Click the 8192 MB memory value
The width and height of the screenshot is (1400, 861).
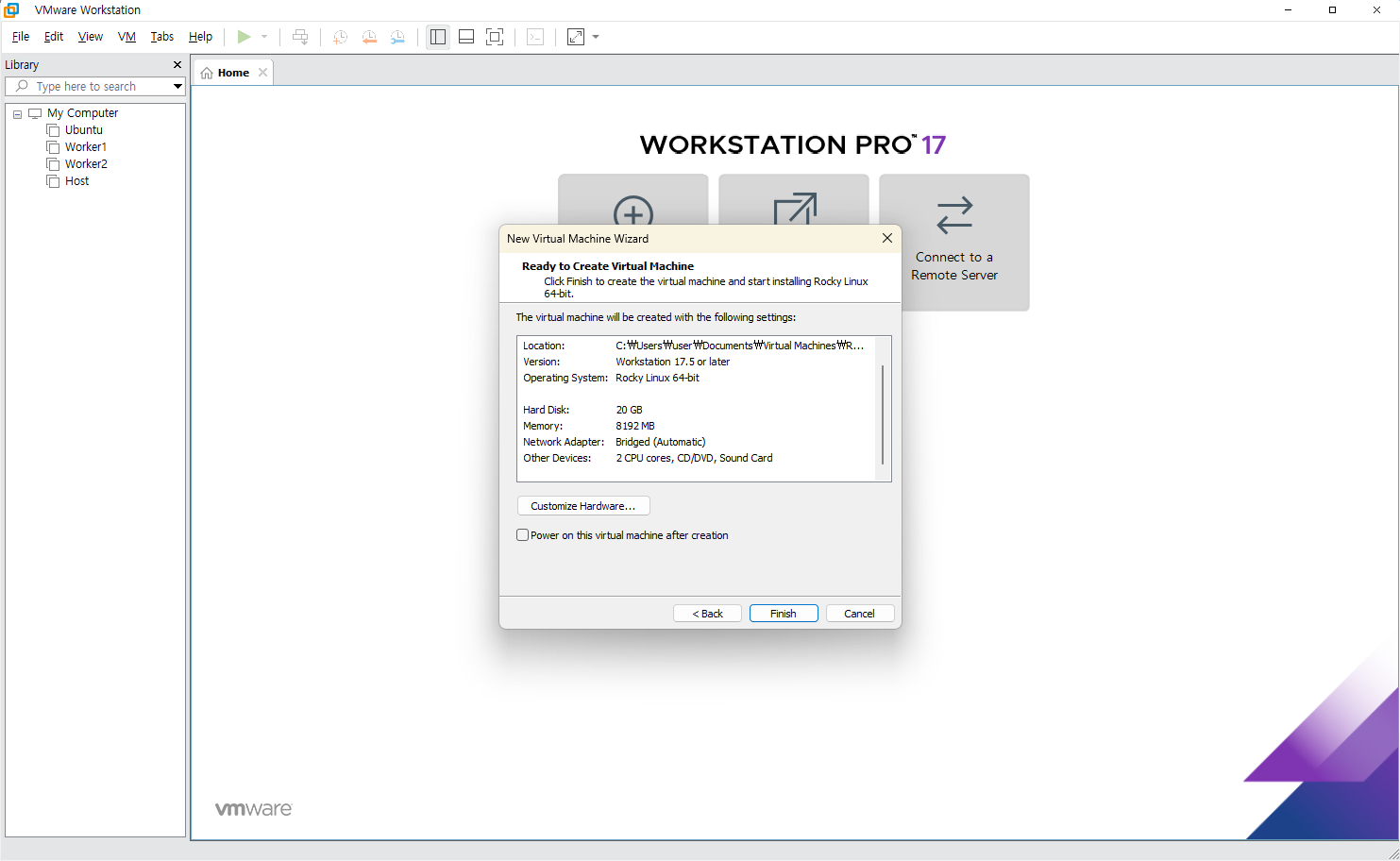point(635,426)
